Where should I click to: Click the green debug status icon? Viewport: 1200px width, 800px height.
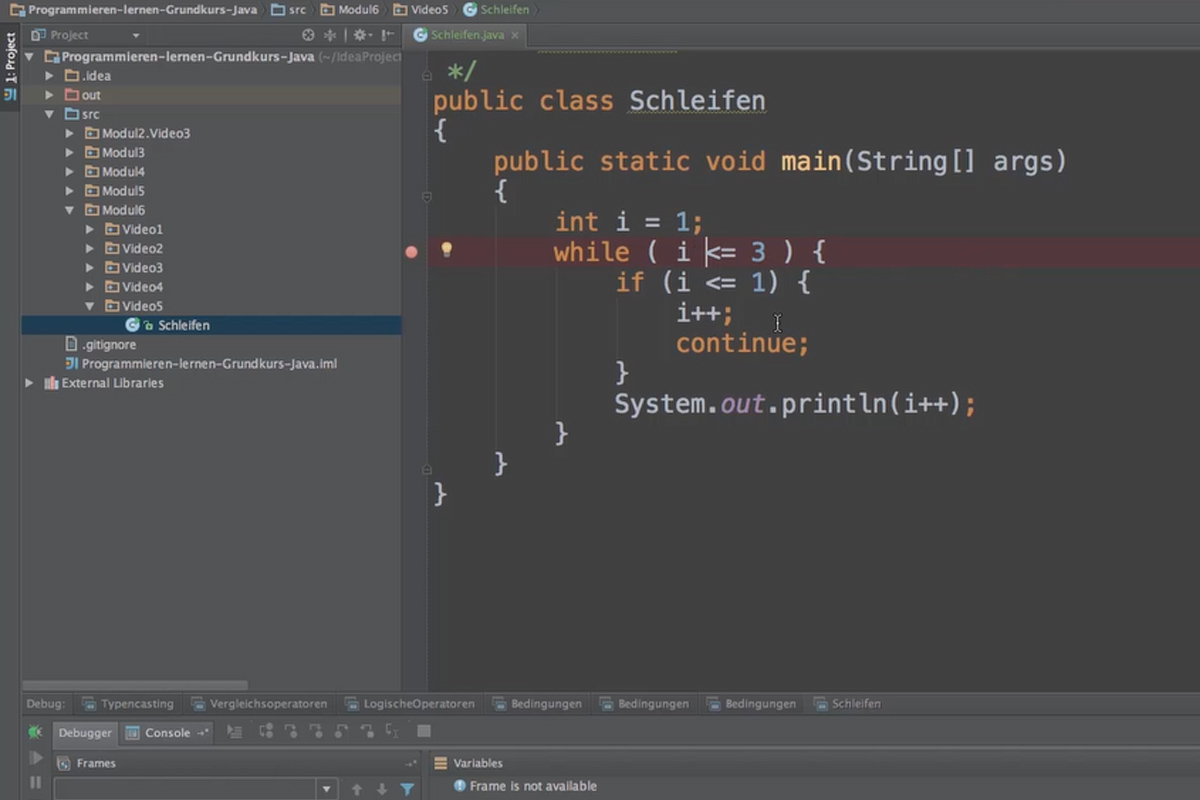pos(36,732)
